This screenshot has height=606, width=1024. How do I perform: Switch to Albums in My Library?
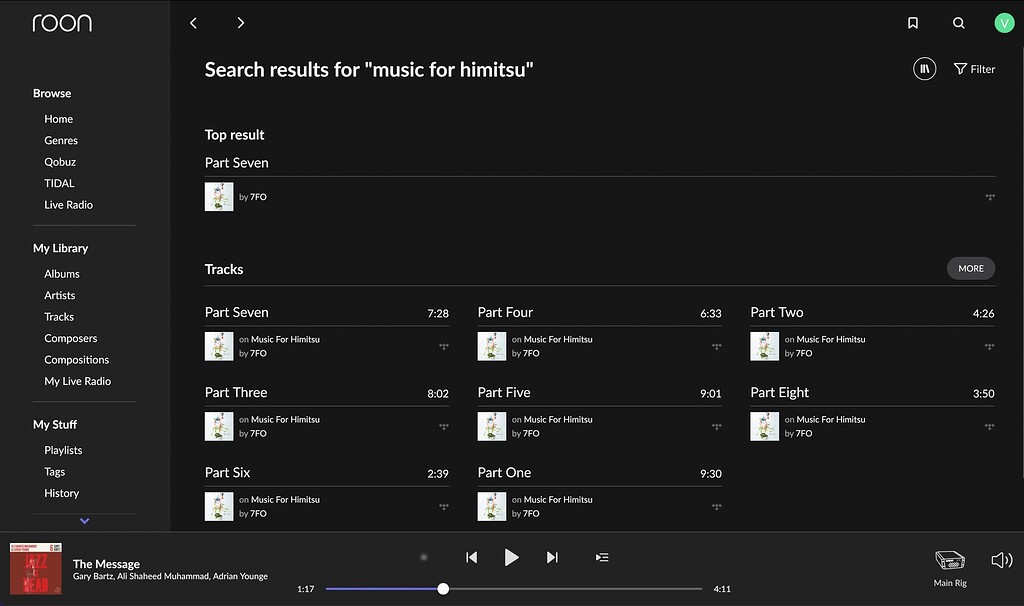[x=61, y=273]
